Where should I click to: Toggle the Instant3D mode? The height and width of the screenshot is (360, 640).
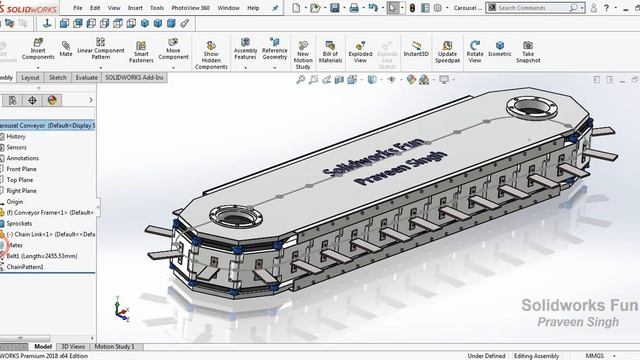point(416,49)
